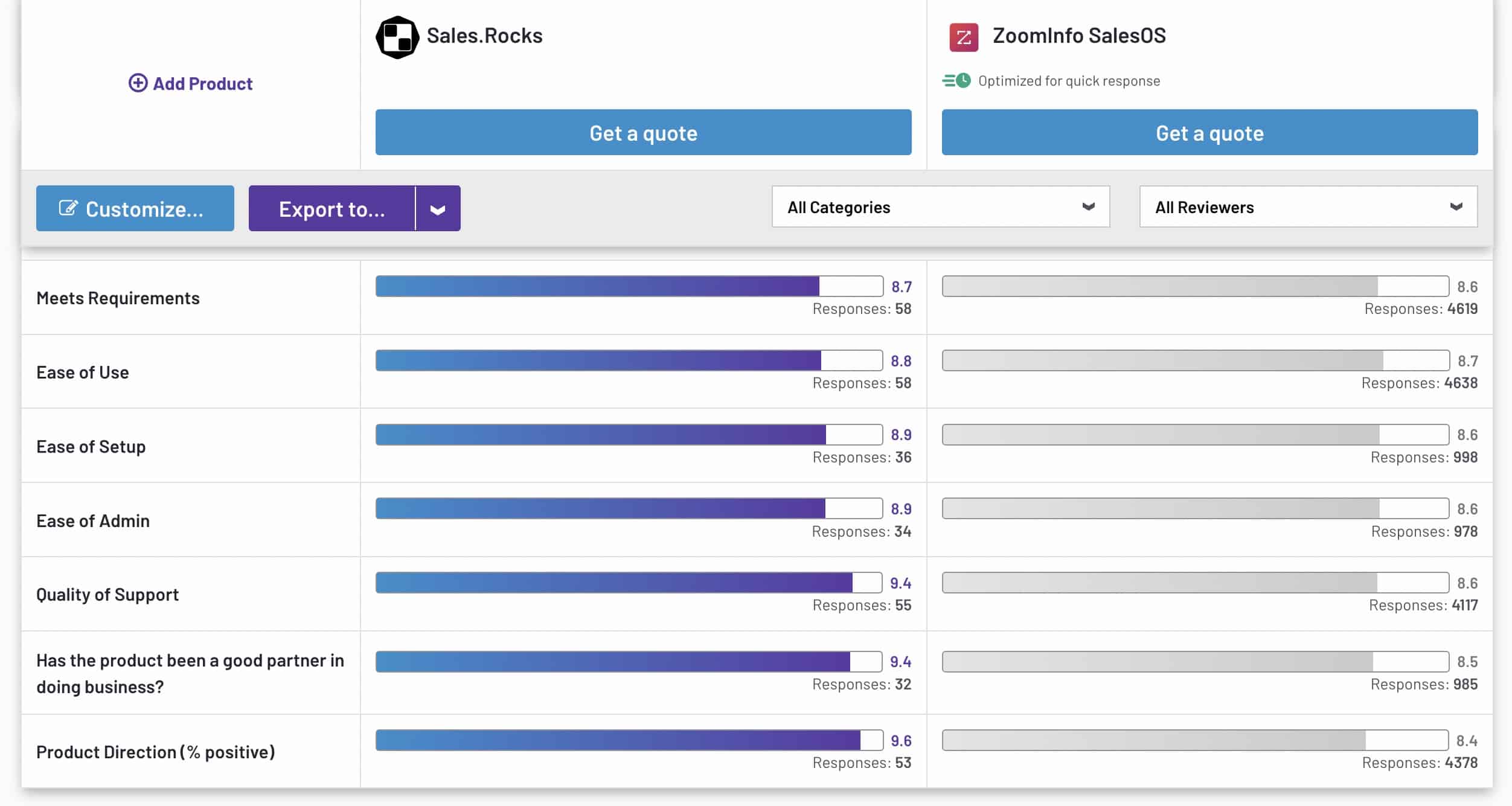This screenshot has width=1512, height=806.
Task: Open the ZoomInfo SalesOS product link
Action: (x=1079, y=36)
